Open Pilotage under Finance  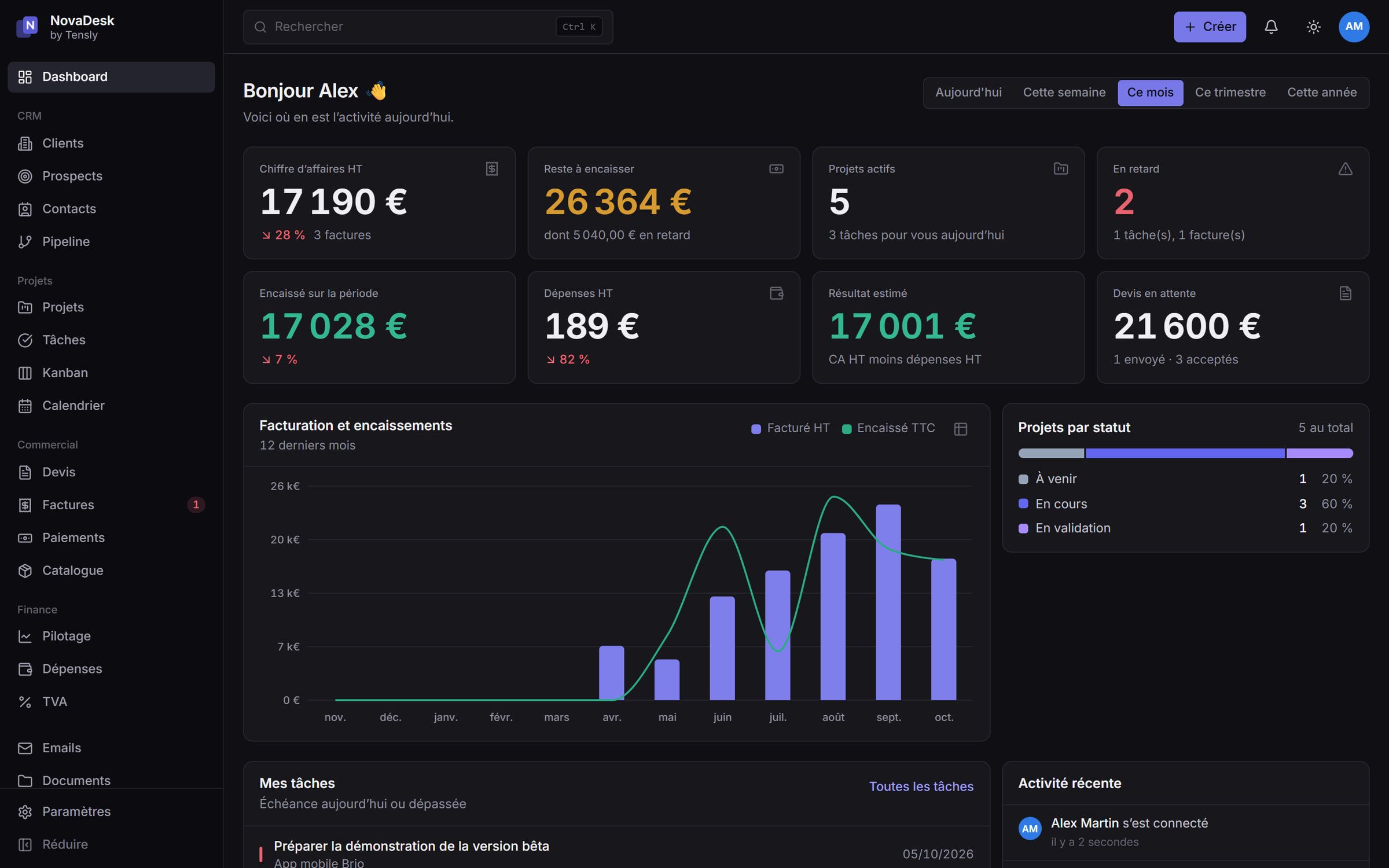click(x=111, y=636)
